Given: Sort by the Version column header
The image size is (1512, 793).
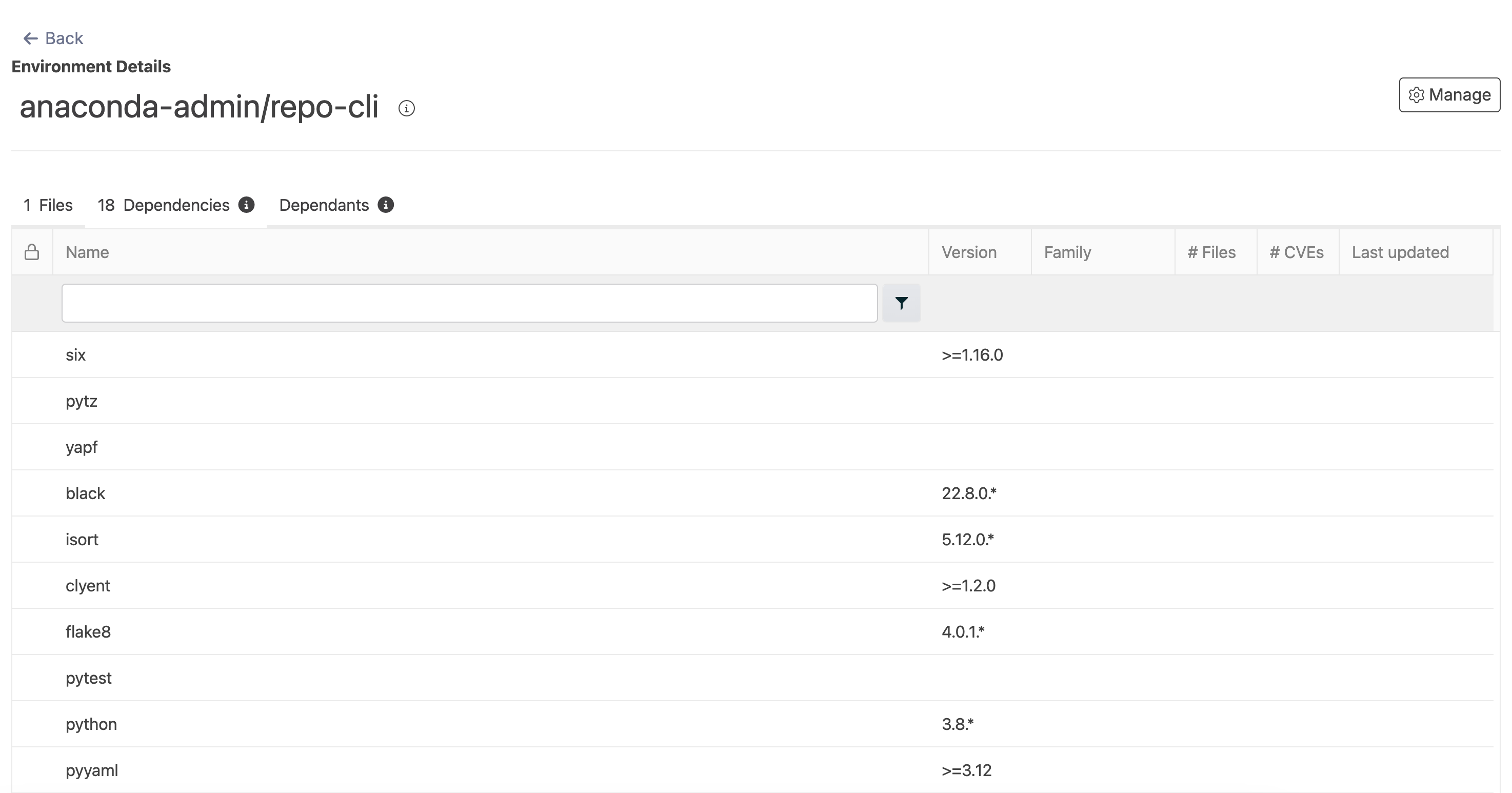Looking at the screenshot, I should [968, 252].
